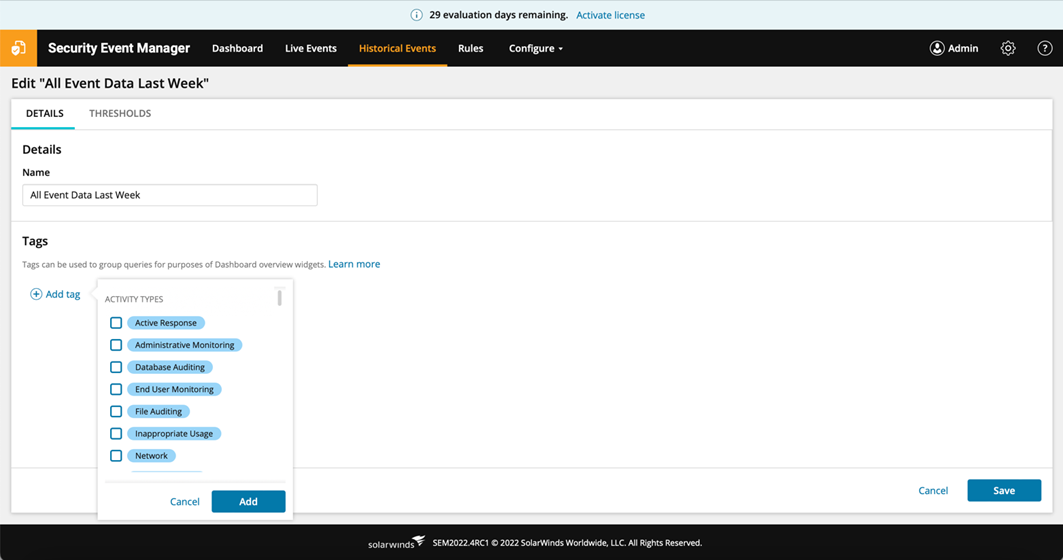Click the Activate license link
Image resolution: width=1063 pixels, height=560 pixels.
pyautogui.click(x=610, y=15)
